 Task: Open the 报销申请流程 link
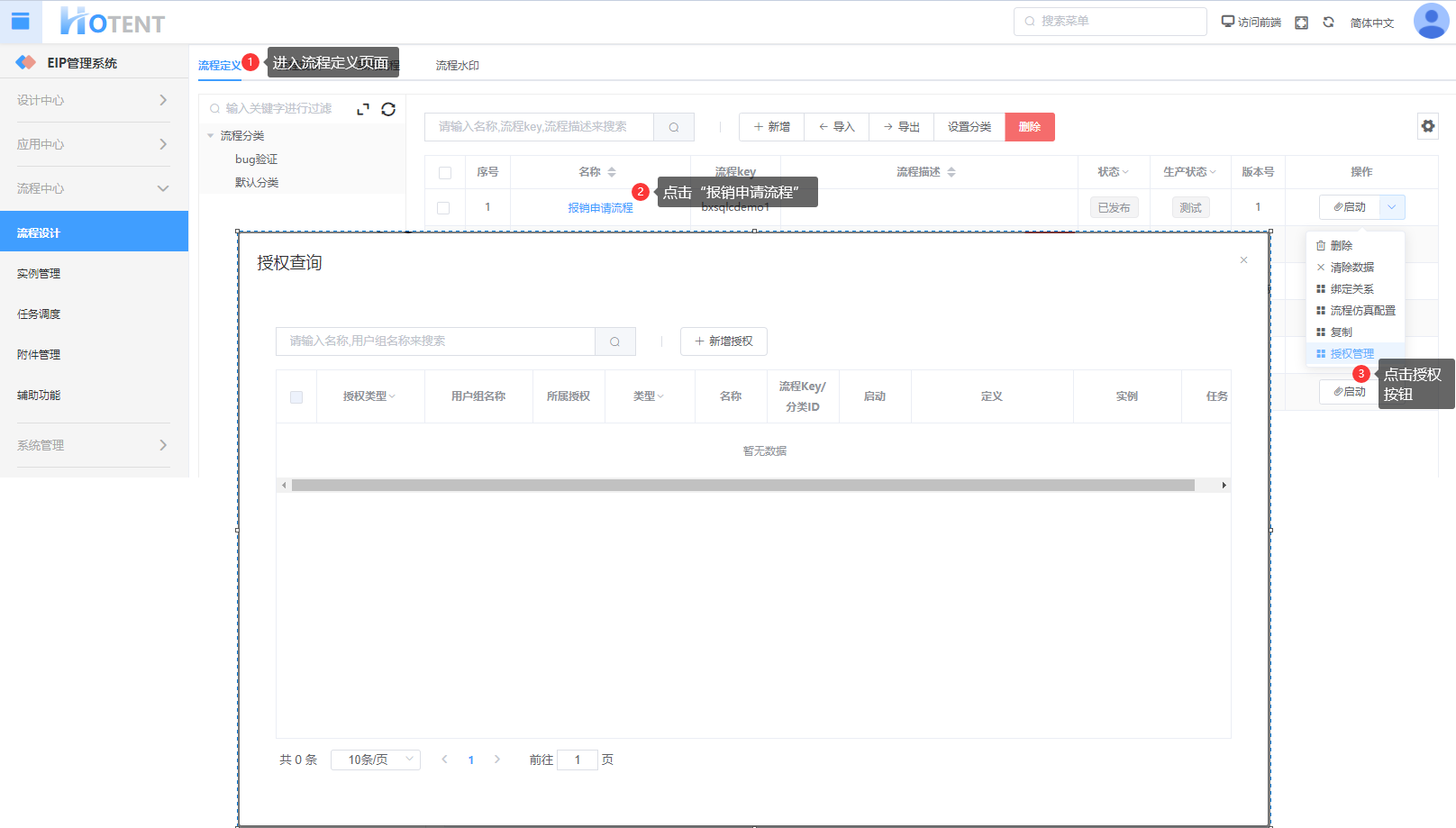tap(600, 208)
